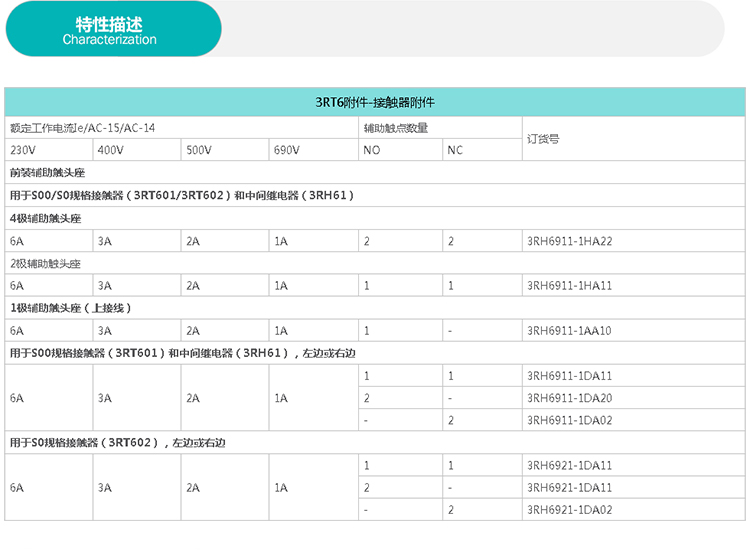Image resolution: width=750 pixels, height=550 pixels.
Task: Click order number 3RH6911-1DA02
Action: click(570, 420)
